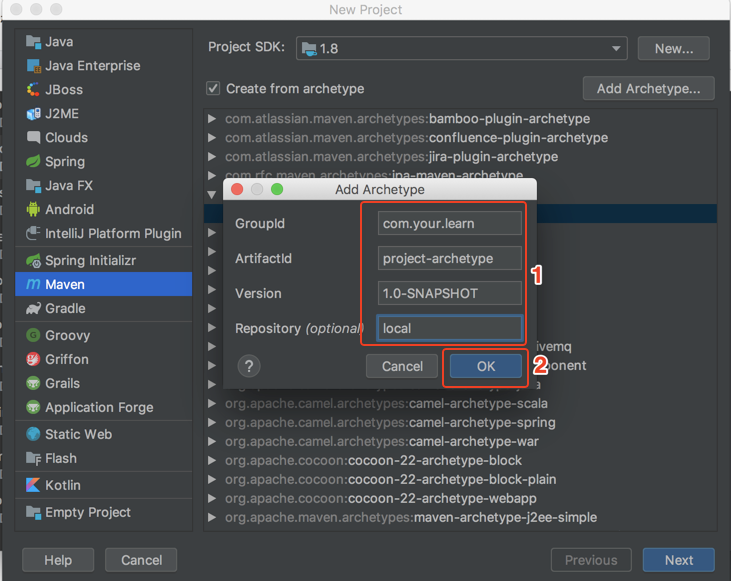Click the Android robot icon
The height and width of the screenshot is (581, 731).
tap(33, 209)
